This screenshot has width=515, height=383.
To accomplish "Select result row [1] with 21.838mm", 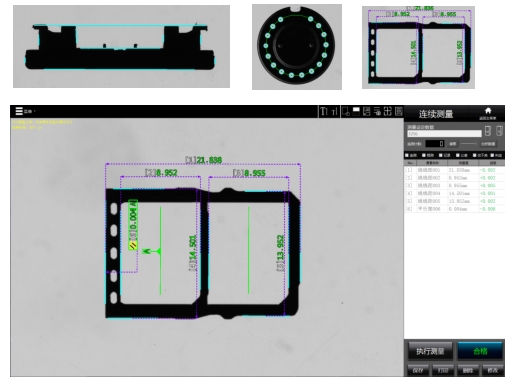I will [x=454, y=170].
